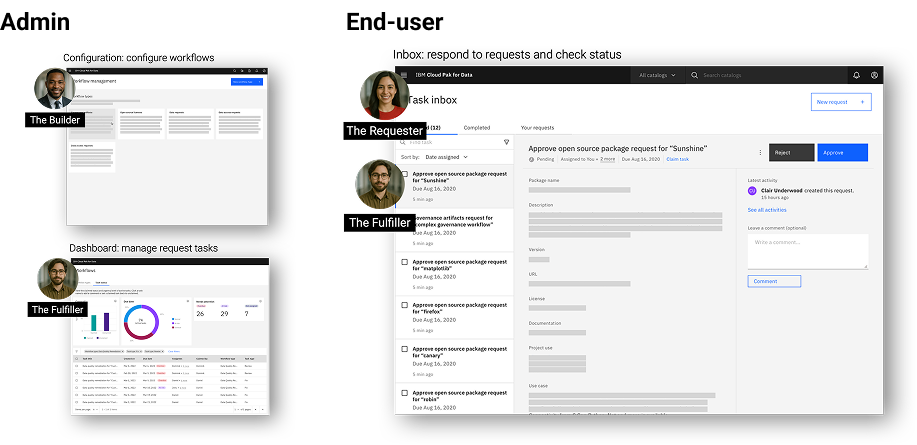Click the Comment button
917x445 pixels.
point(774,281)
